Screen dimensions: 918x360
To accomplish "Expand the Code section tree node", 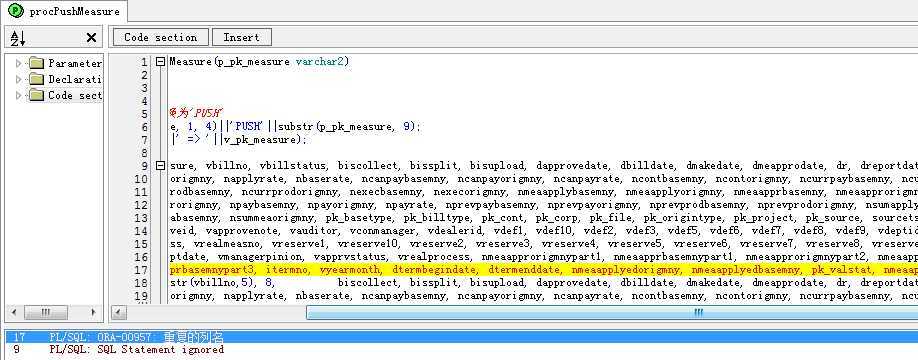I will pos(18,95).
